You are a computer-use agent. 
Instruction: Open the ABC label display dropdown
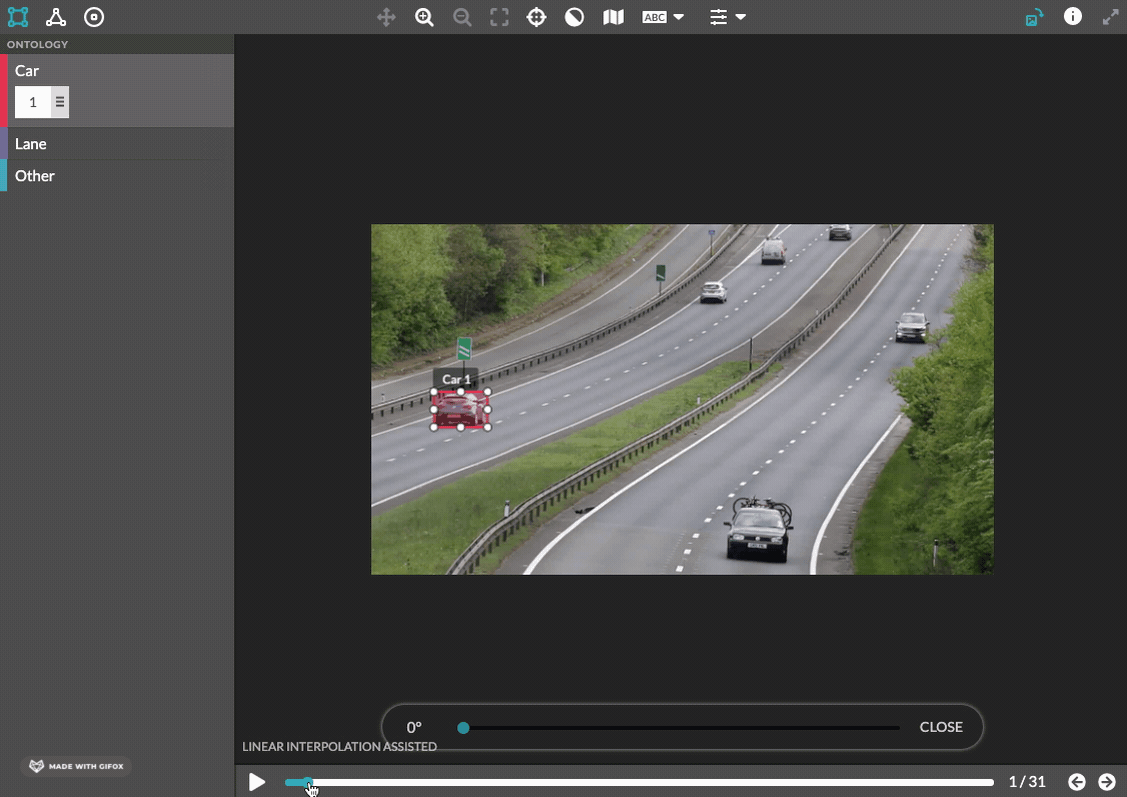click(663, 17)
